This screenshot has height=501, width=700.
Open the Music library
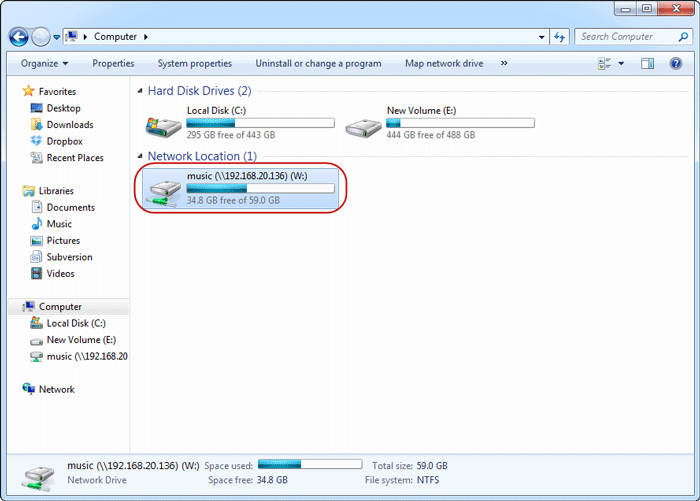point(59,224)
